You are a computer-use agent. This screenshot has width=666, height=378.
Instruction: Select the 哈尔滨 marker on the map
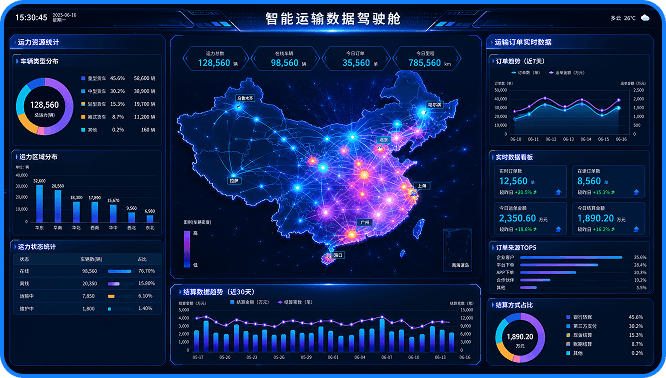435,104
